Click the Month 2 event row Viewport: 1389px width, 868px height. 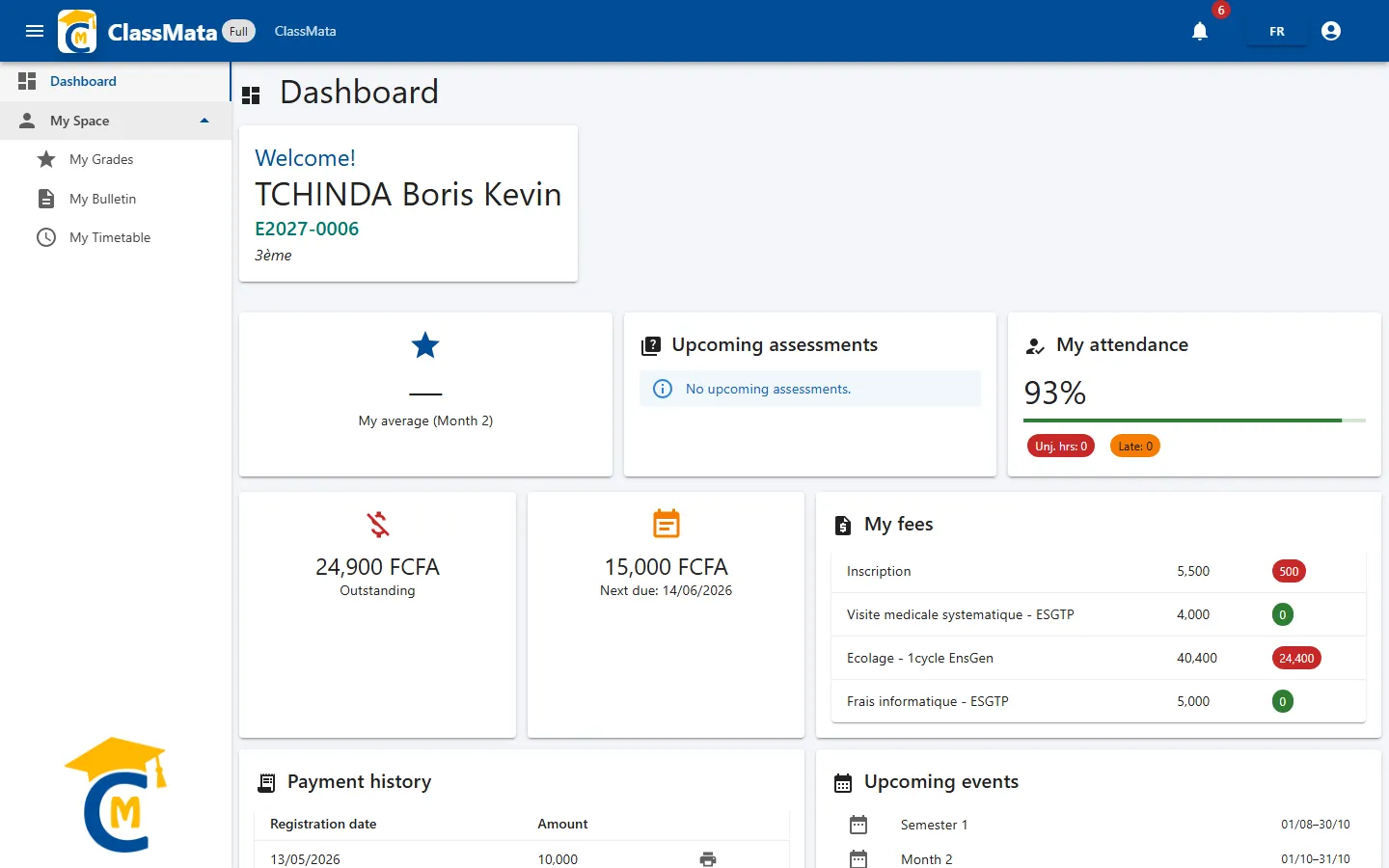[1099, 858]
